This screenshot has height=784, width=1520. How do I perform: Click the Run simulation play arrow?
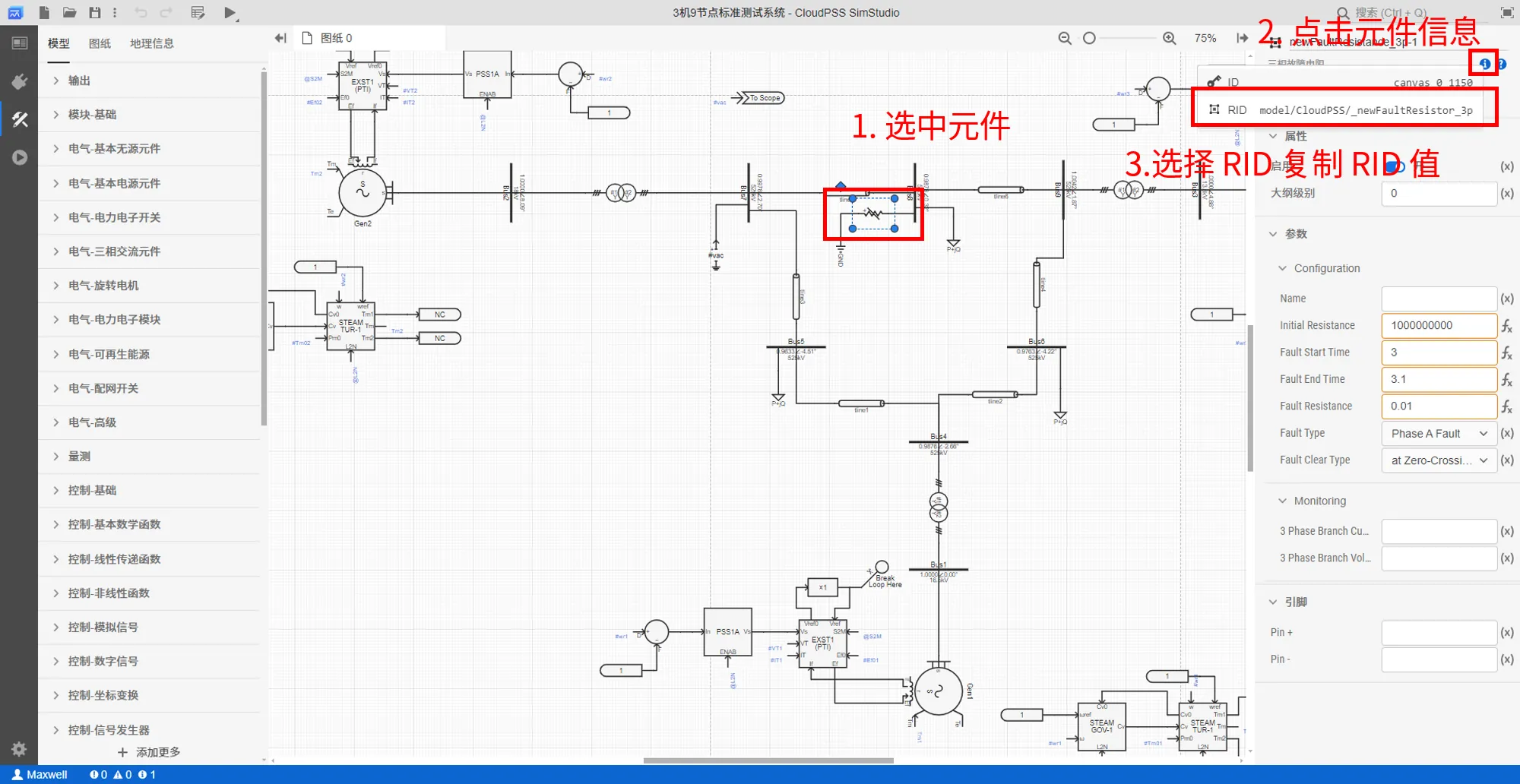coord(230,12)
